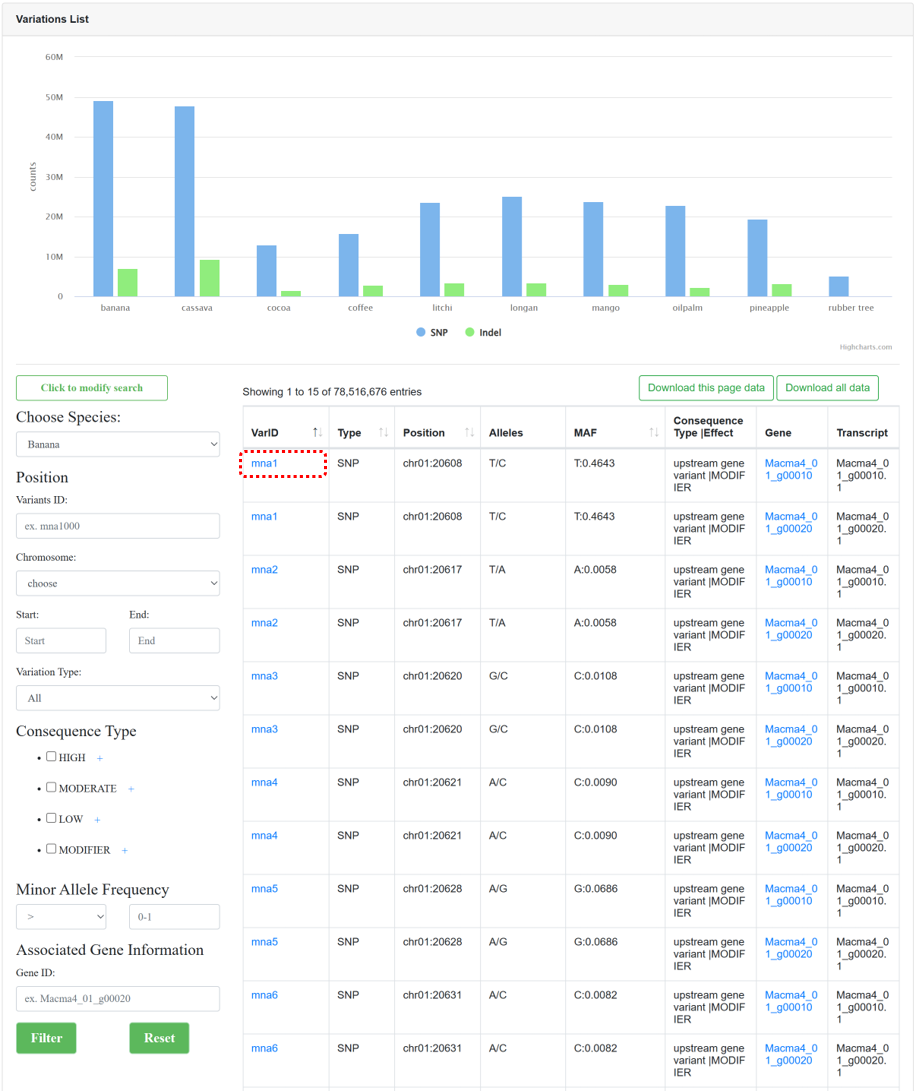Sort table by VarID column arrows
This screenshot has width=916, height=1091.
317,432
